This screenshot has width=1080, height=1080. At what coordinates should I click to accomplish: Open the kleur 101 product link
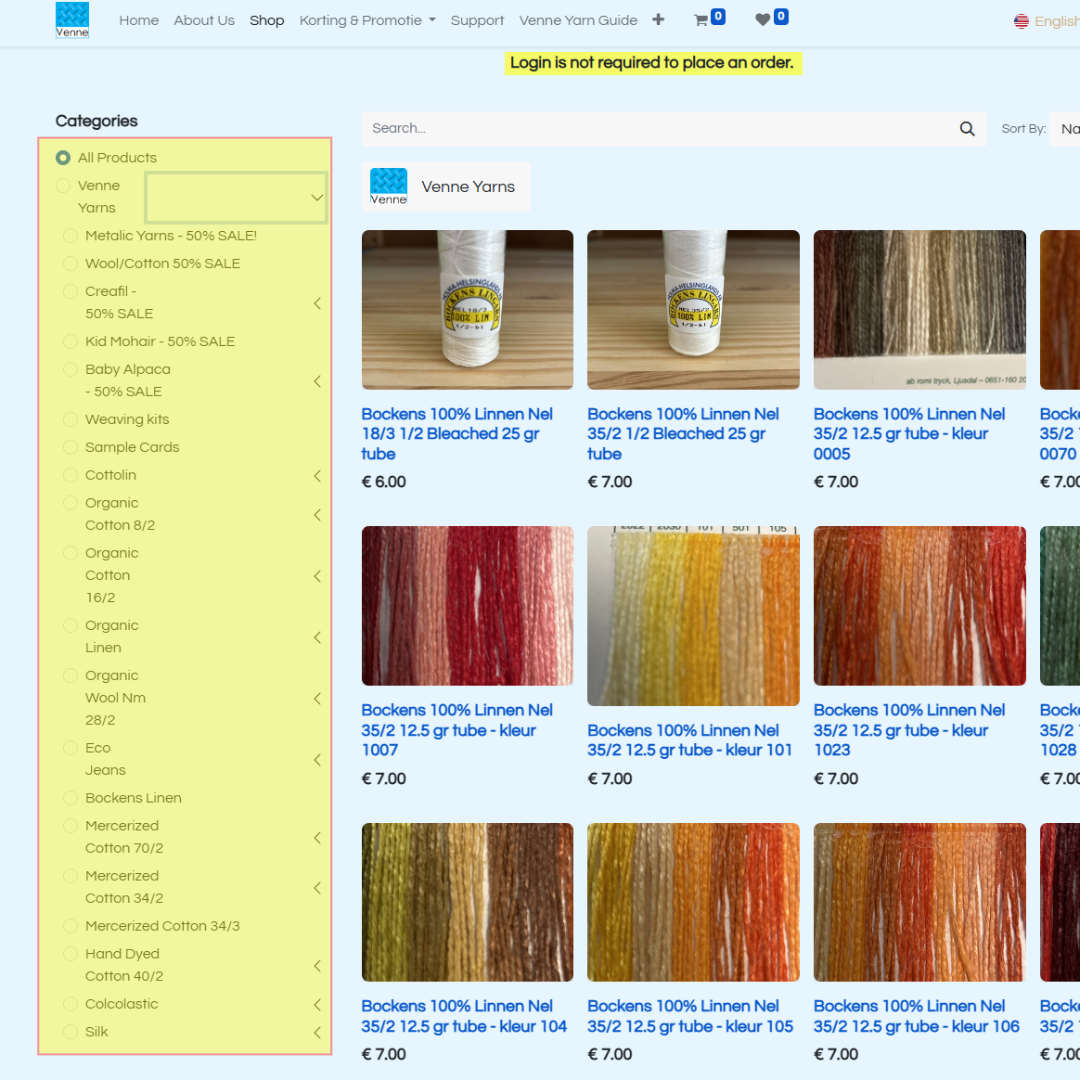(690, 740)
